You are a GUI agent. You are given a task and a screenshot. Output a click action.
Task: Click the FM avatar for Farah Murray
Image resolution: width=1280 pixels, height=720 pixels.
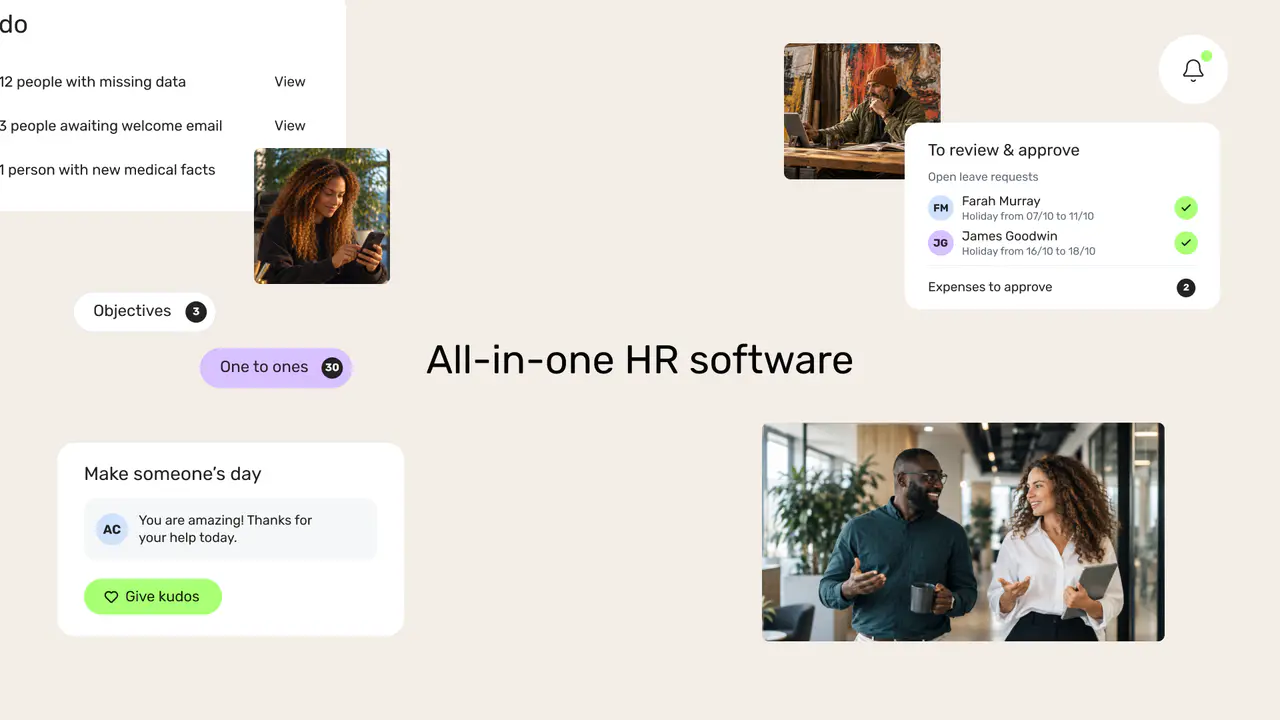(x=940, y=208)
